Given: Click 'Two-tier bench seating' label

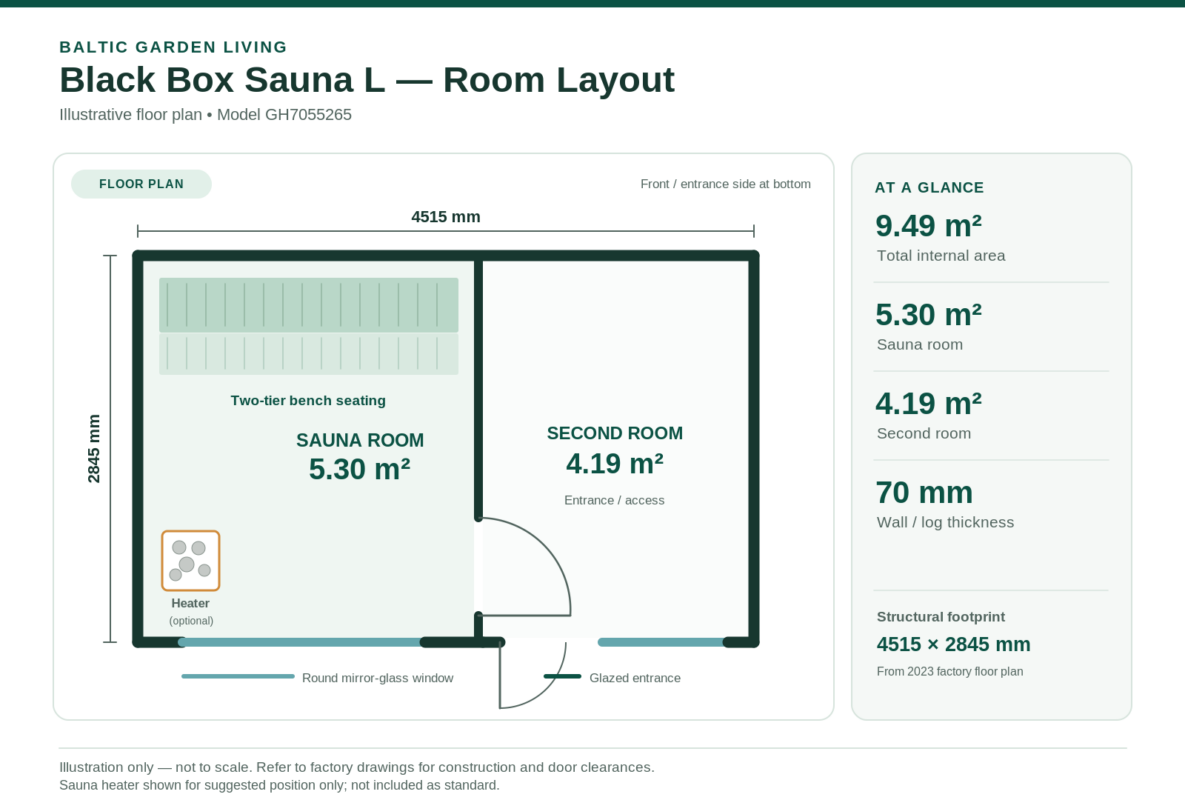Looking at the screenshot, I should pos(308,400).
